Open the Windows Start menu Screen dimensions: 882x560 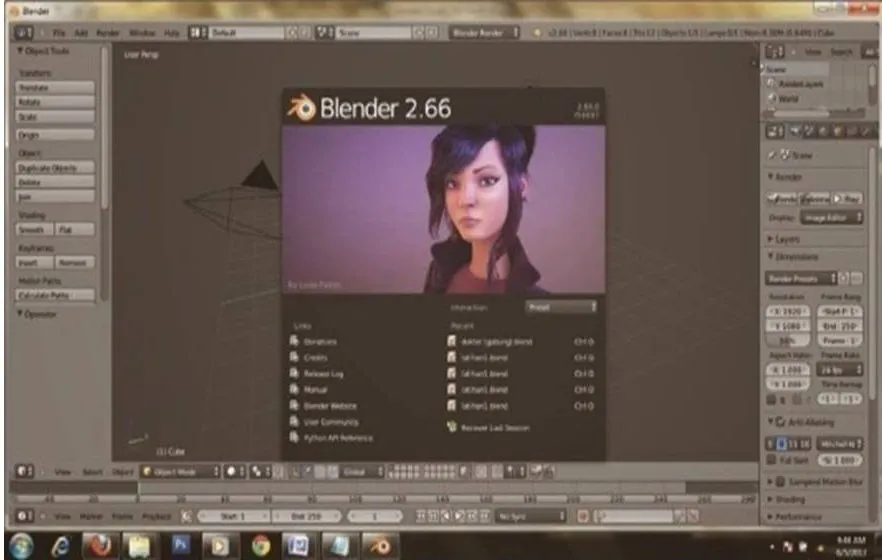tap(21, 545)
